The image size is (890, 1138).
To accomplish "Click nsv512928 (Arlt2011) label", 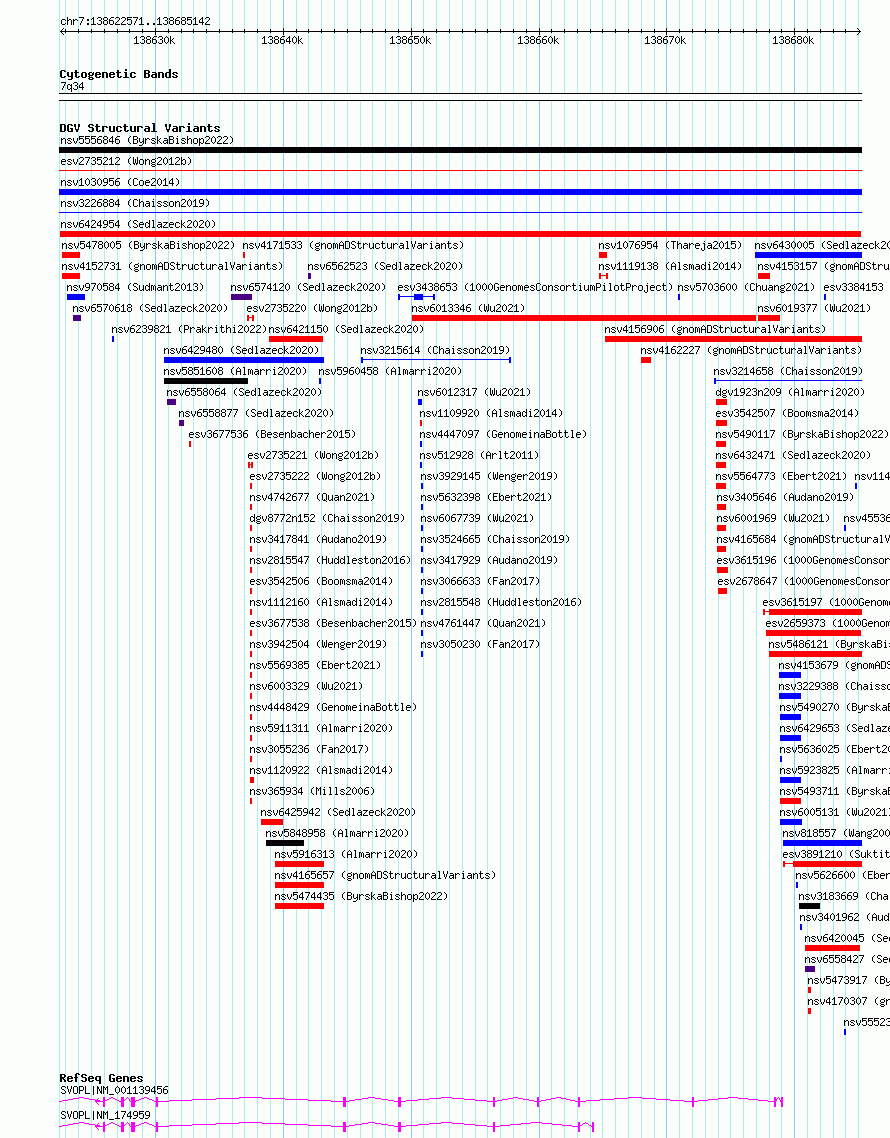I will pos(479,456).
